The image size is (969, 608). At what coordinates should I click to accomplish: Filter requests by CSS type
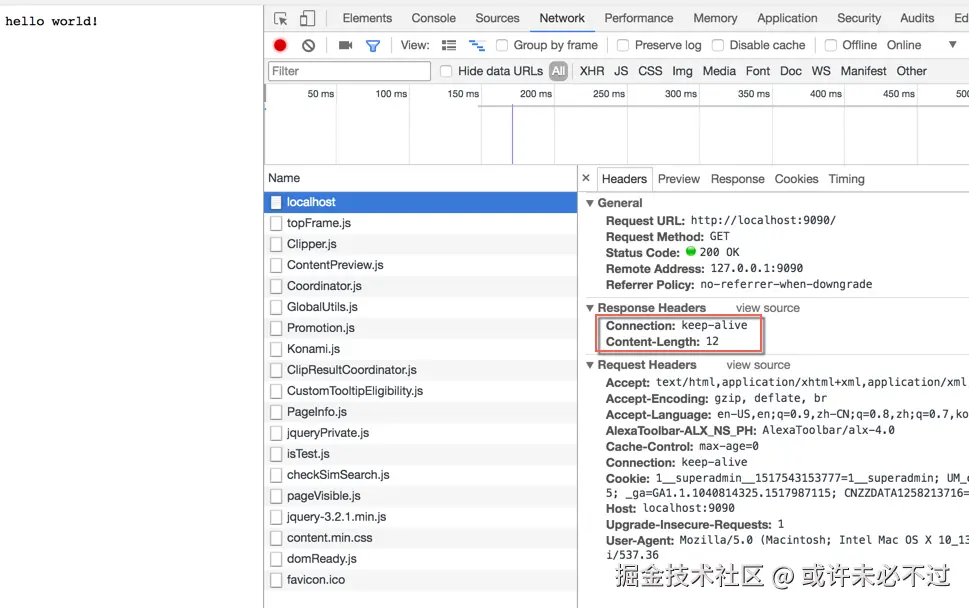click(650, 71)
